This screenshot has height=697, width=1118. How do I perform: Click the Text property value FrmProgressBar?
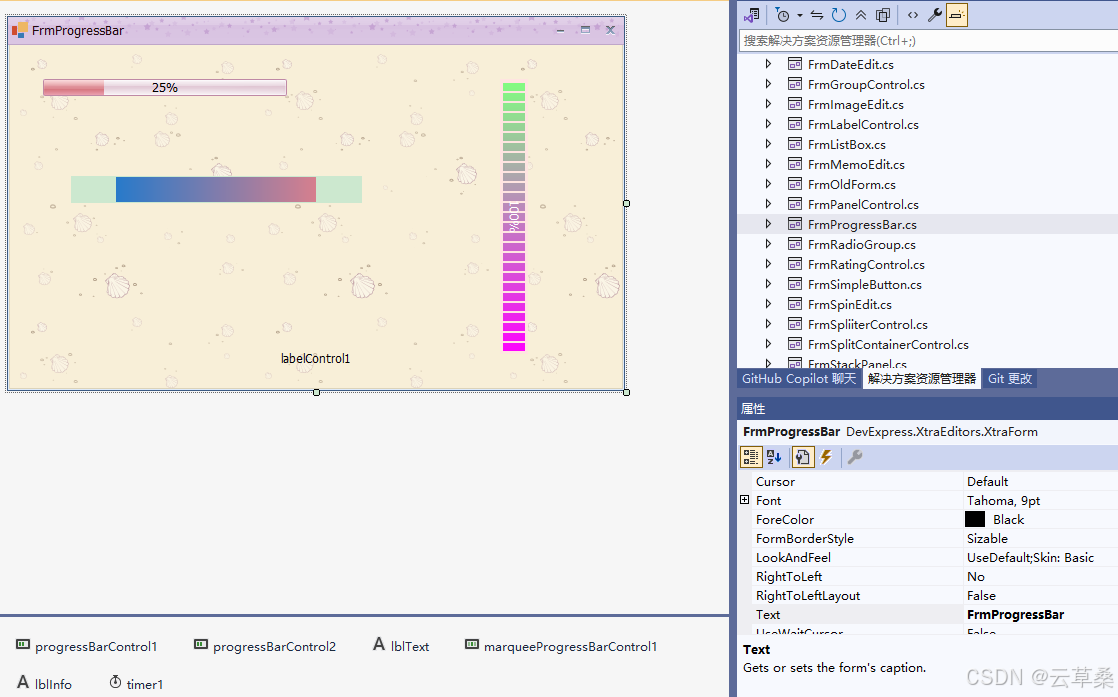coord(1015,614)
